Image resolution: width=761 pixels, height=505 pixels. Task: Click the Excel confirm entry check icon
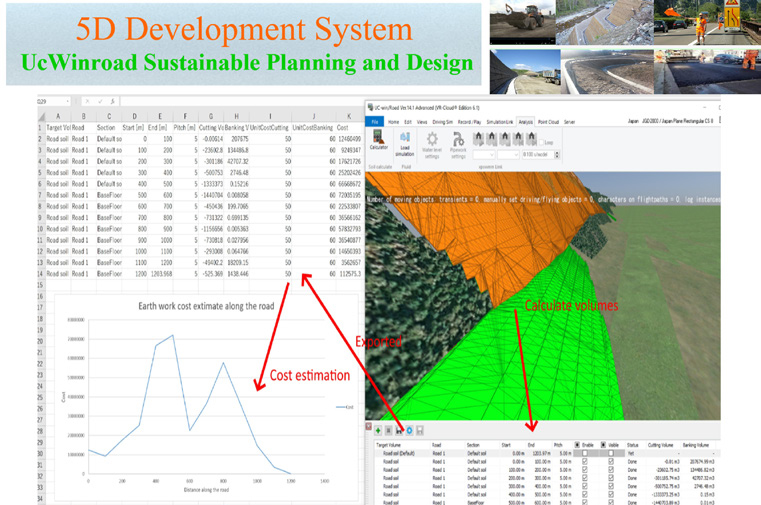[100, 101]
